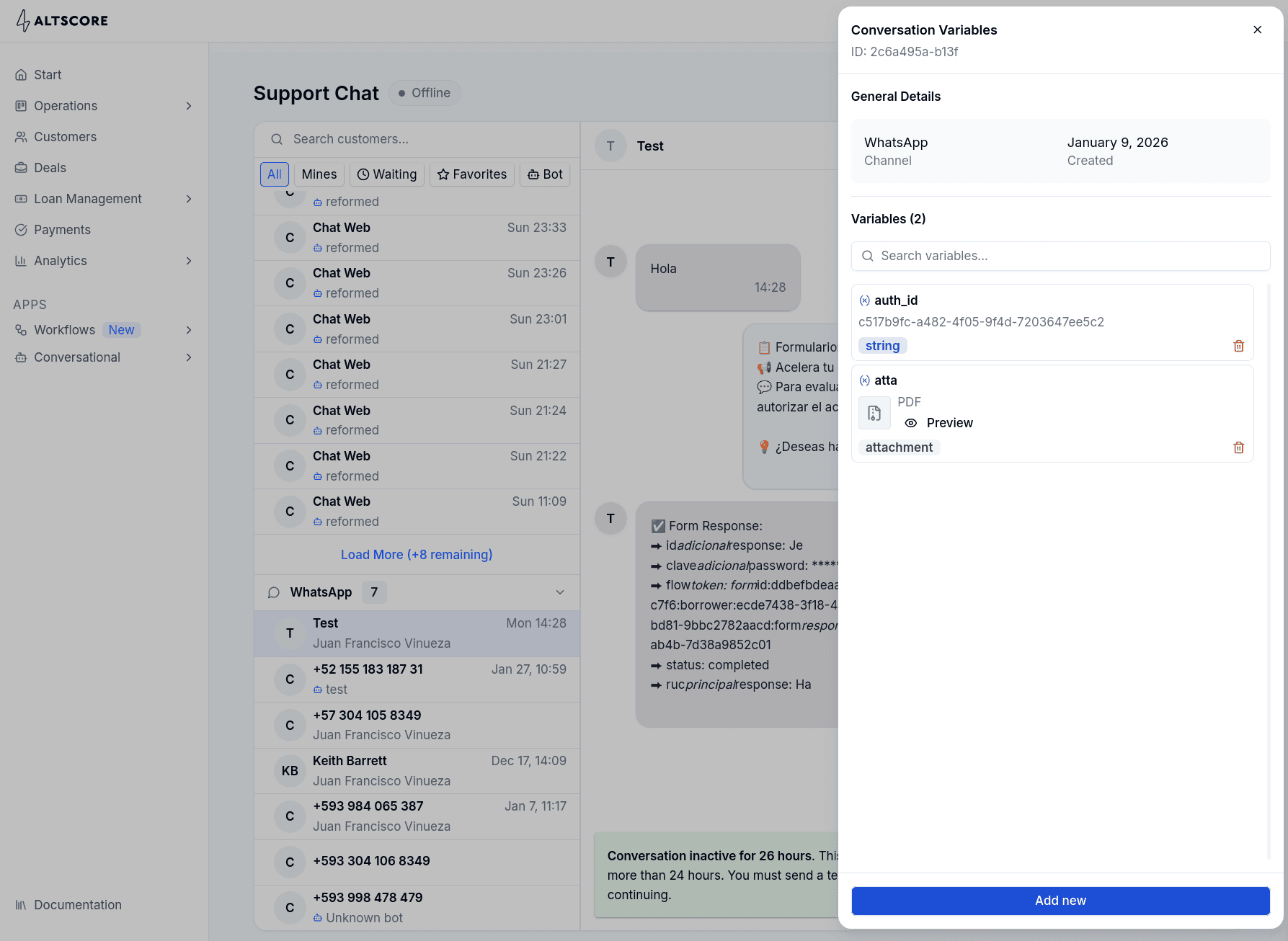Image resolution: width=1288 pixels, height=941 pixels.
Task: Select the Test conversation by Juan Francisco Vinueza
Action: (417, 633)
